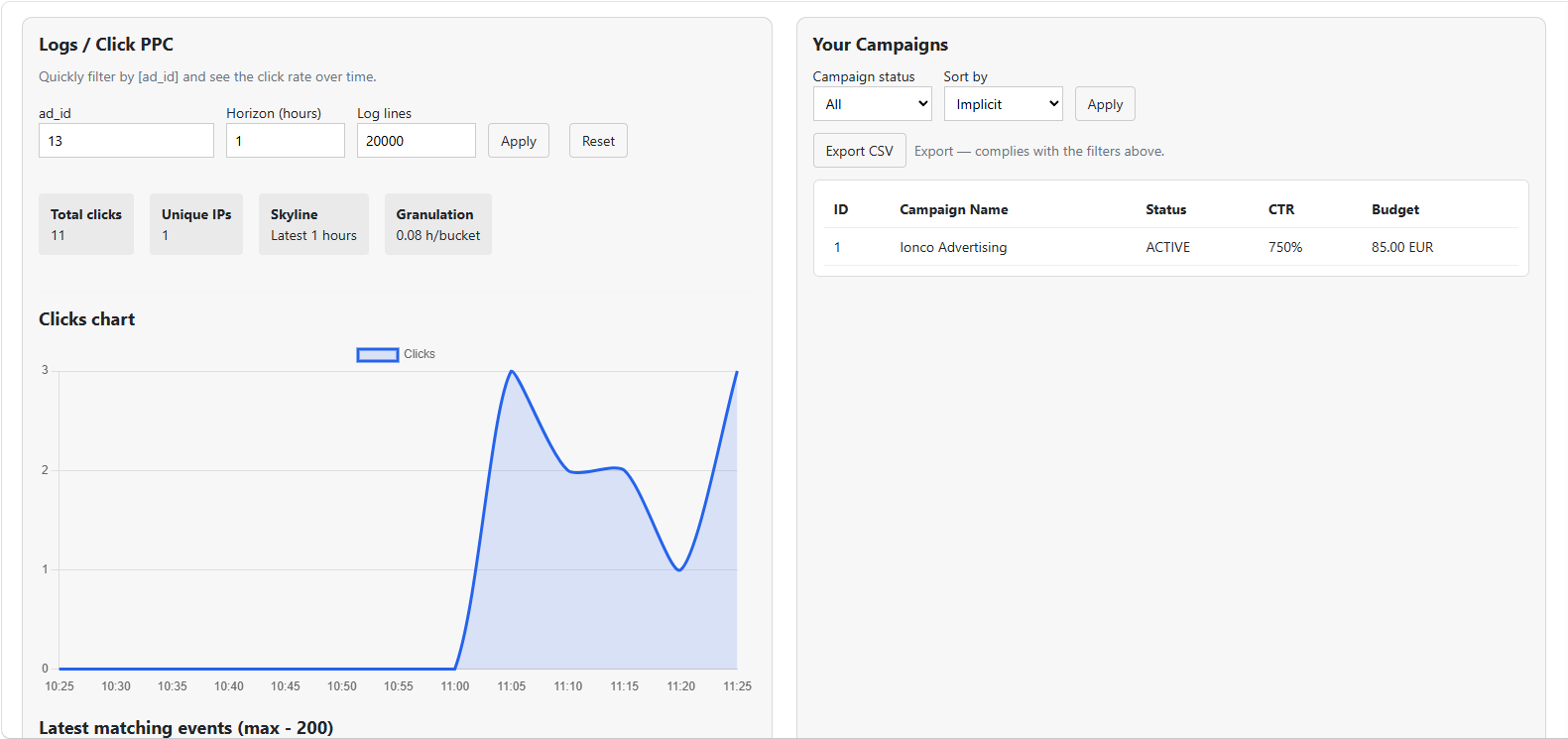
Task: Click the Logs / Click PPC heading
Action: [x=106, y=45]
